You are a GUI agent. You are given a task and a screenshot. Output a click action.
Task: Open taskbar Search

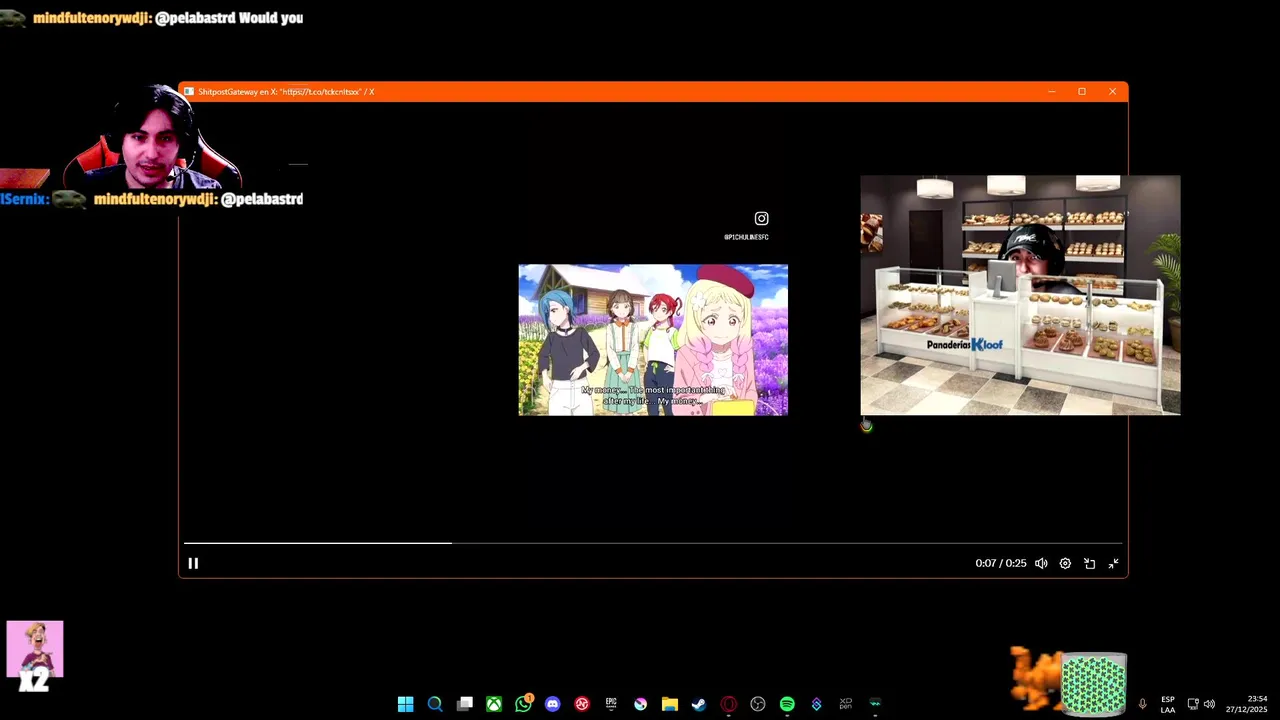coord(435,704)
